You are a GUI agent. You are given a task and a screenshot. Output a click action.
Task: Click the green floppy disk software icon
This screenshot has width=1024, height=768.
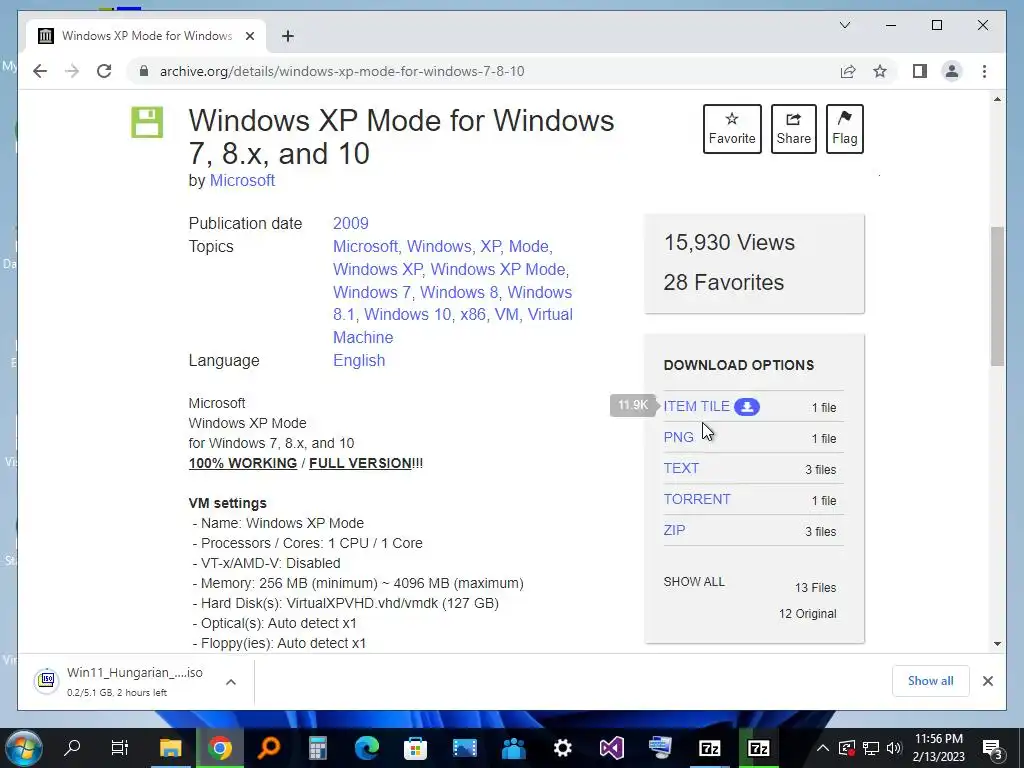click(x=147, y=122)
